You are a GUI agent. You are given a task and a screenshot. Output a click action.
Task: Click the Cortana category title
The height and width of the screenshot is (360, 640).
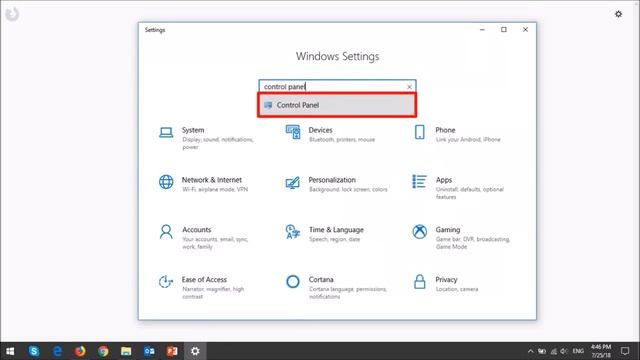(x=321, y=280)
